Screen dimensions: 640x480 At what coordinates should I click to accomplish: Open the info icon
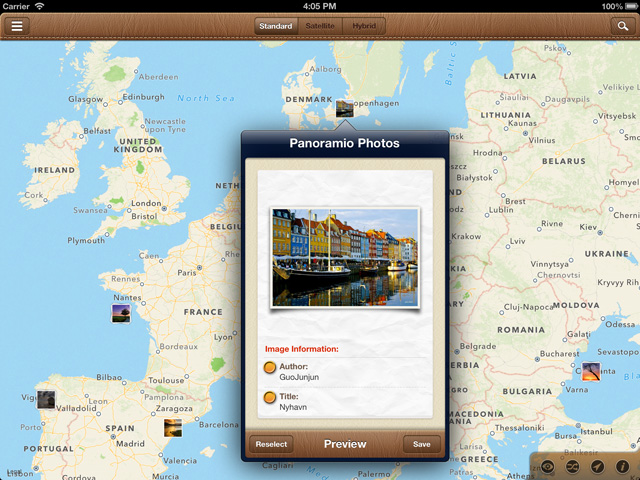pos(622,466)
